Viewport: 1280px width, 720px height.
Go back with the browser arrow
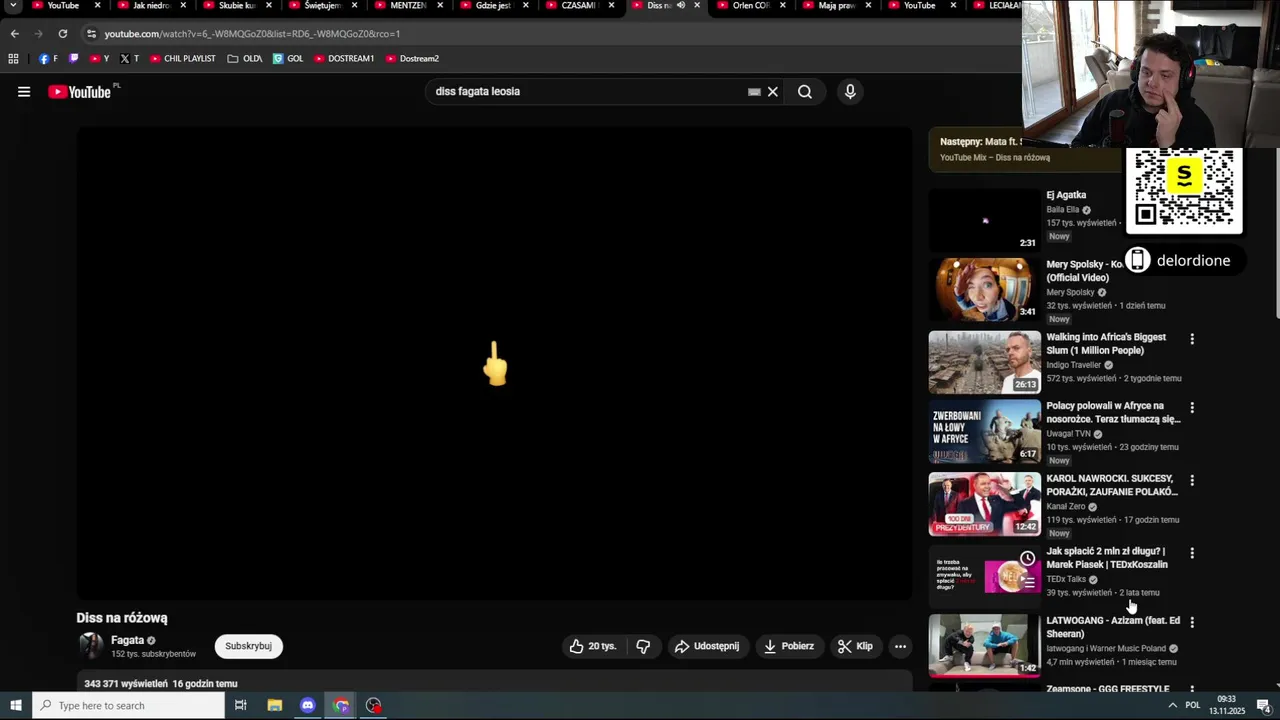pyautogui.click(x=14, y=33)
